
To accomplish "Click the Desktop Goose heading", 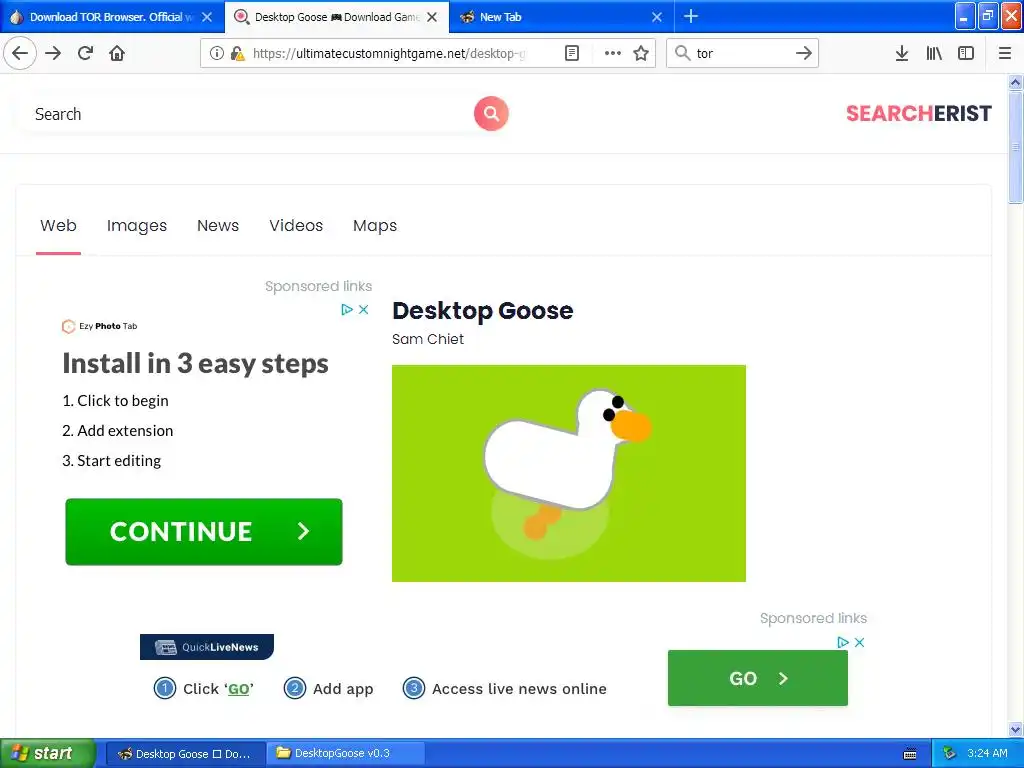I will [483, 311].
